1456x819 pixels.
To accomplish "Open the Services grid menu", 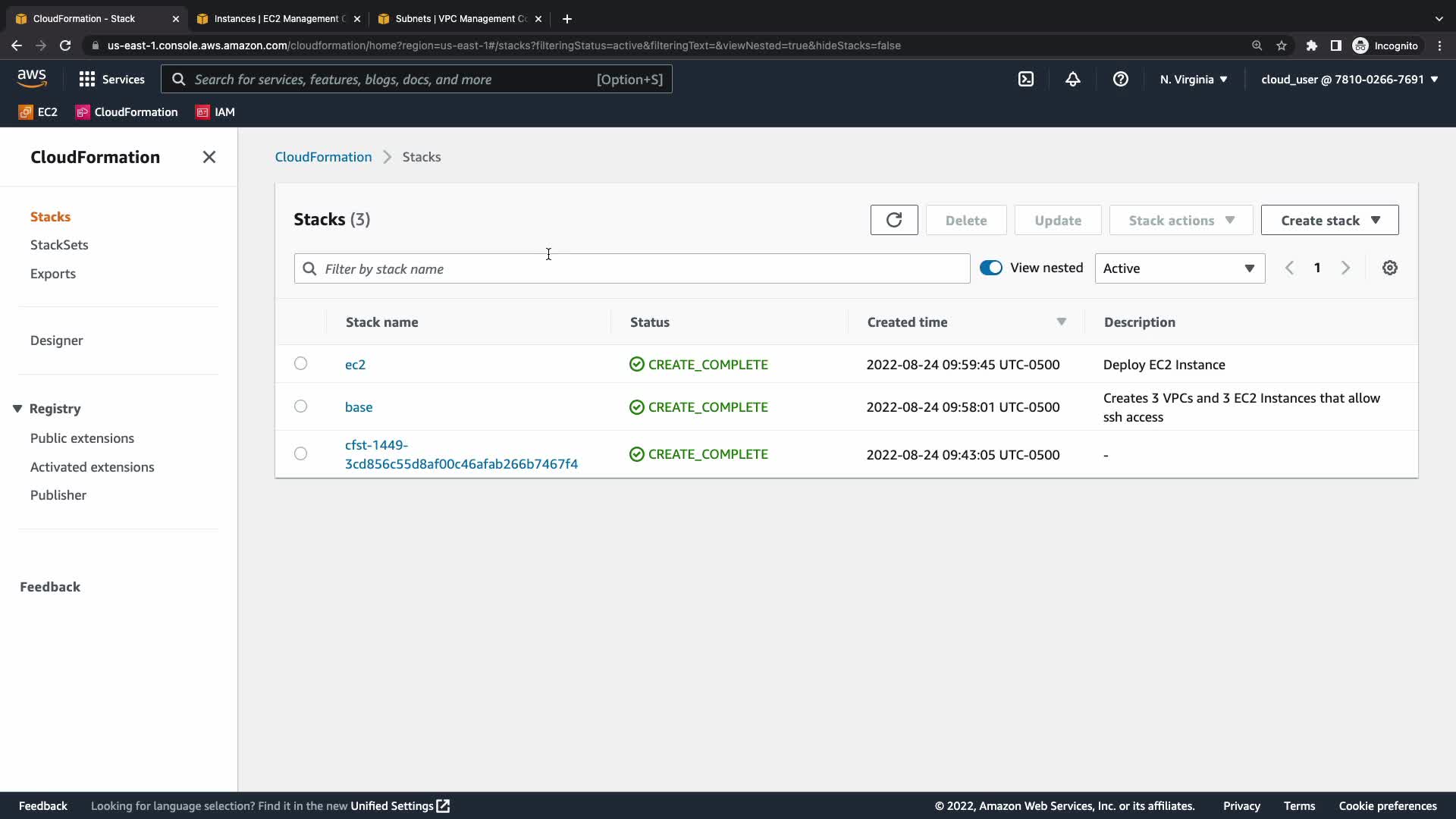I will 111,79.
